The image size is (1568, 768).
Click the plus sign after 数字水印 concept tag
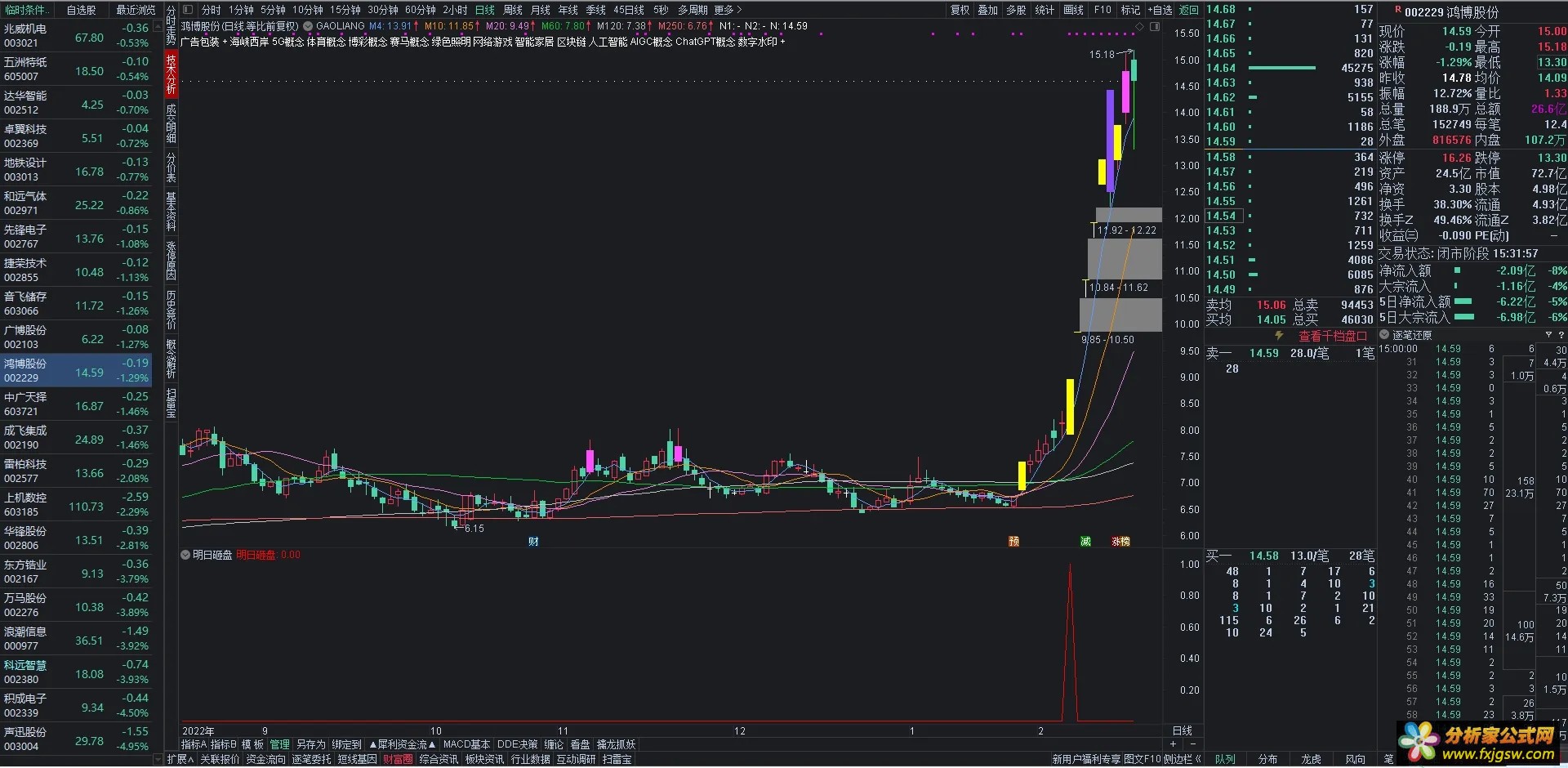tap(782, 42)
